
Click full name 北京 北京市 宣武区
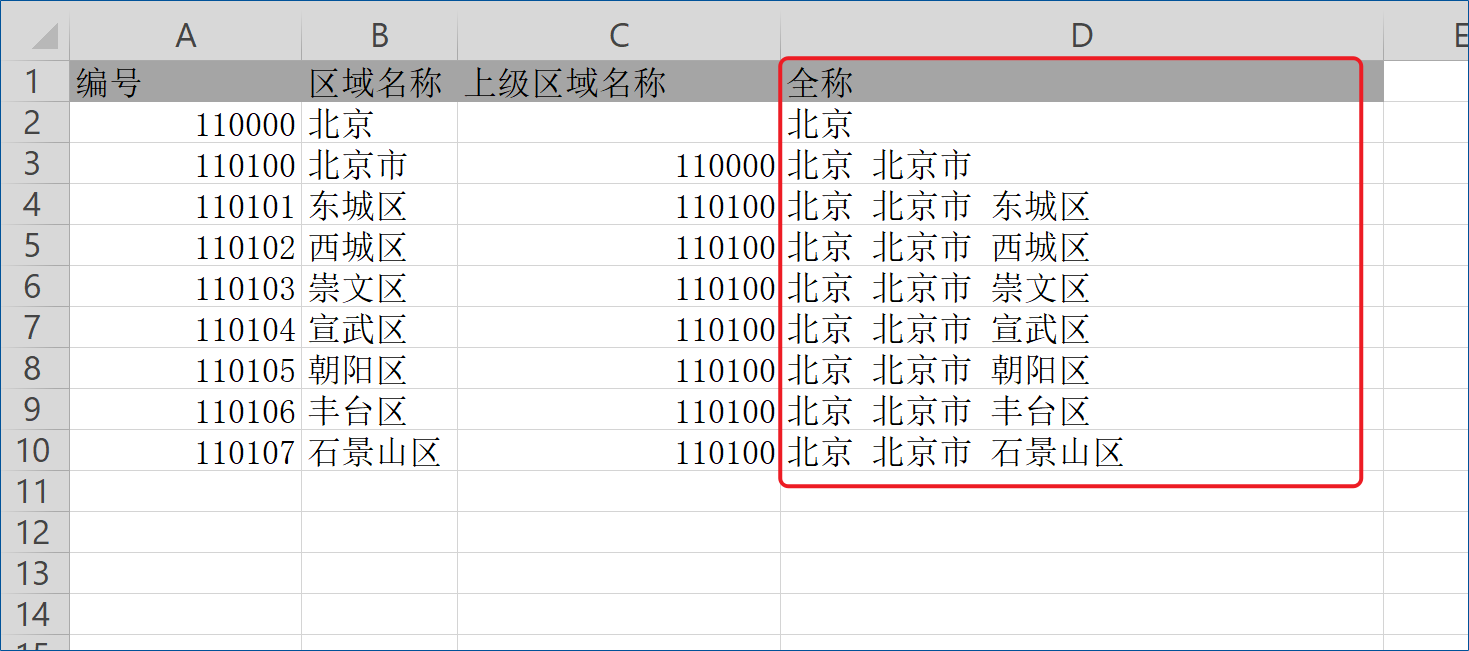[1082, 327]
